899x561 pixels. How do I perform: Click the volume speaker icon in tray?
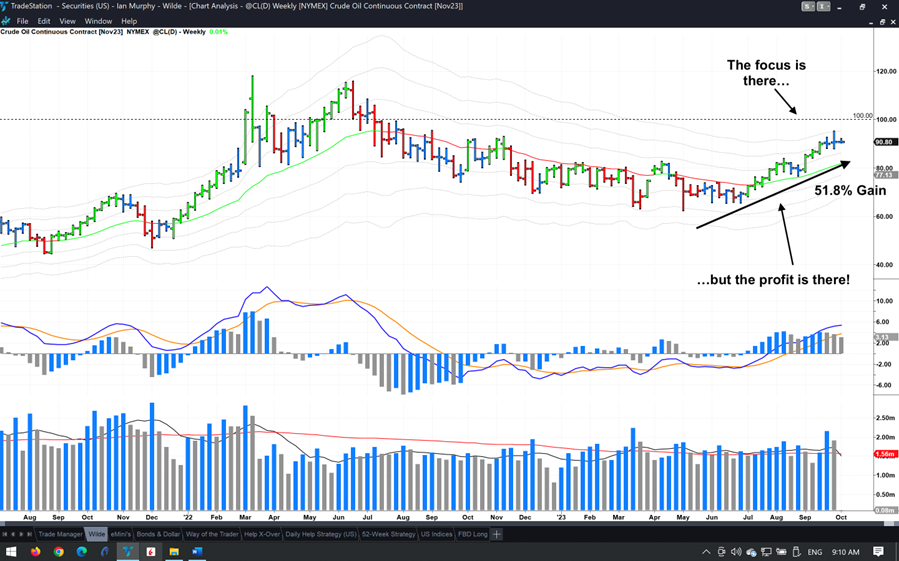[x=736, y=551]
